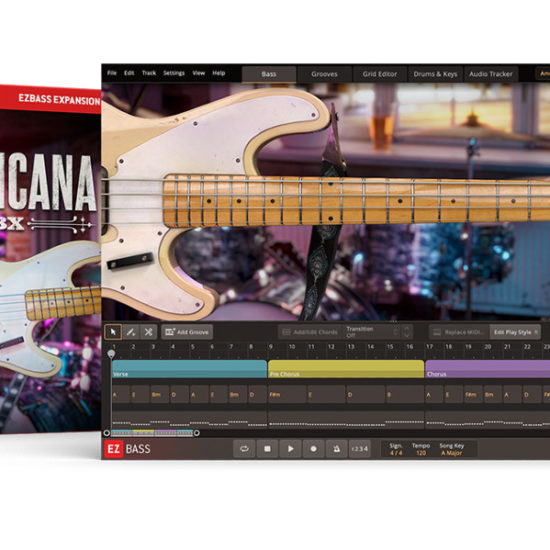The width and height of the screenshot is (550, 550).
Task: Select the purple Chorus song block
Action: (488, 369)
